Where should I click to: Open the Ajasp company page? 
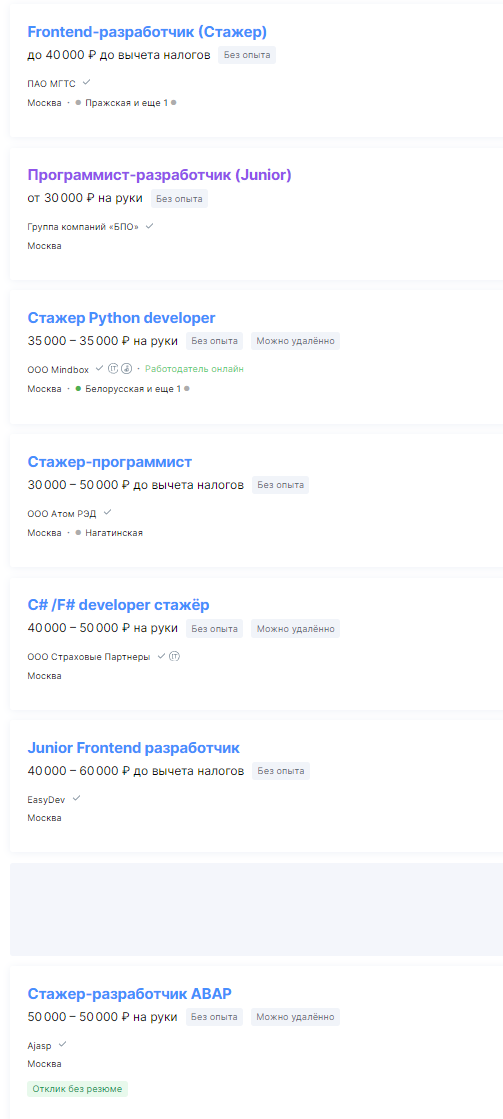tap(39, 1045)
